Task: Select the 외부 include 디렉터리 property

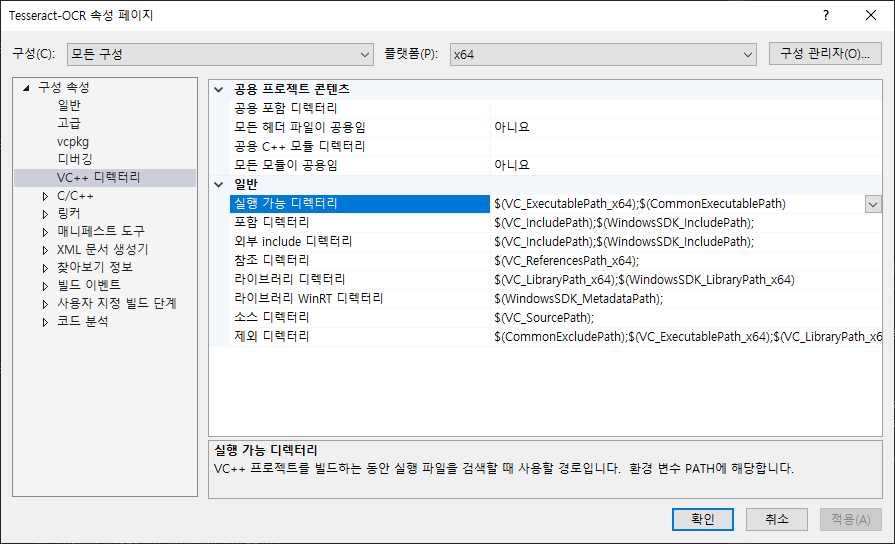Action: pyautogui.click(x=360, y=242)
